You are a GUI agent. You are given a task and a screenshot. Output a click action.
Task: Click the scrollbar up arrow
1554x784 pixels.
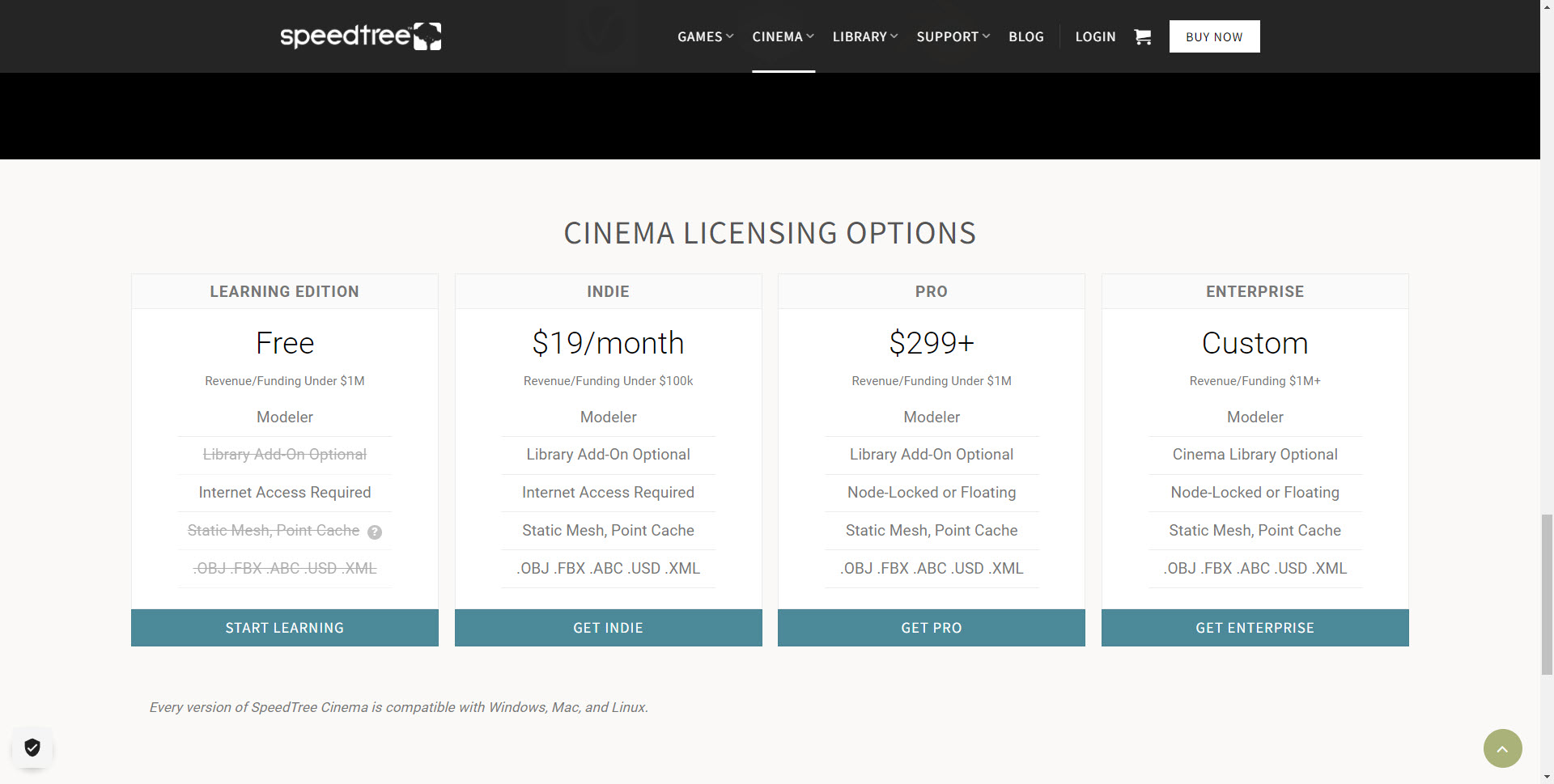tap(1547, 6)
